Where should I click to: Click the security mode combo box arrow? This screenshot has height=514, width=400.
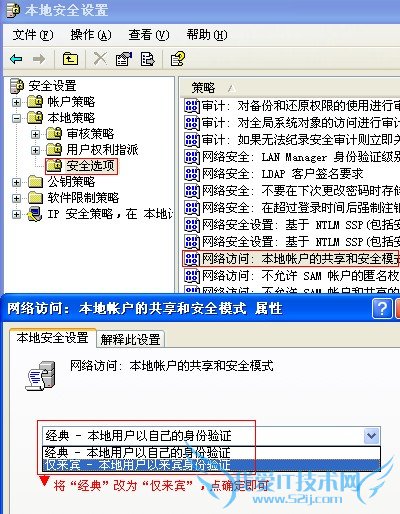pos(371,436)
